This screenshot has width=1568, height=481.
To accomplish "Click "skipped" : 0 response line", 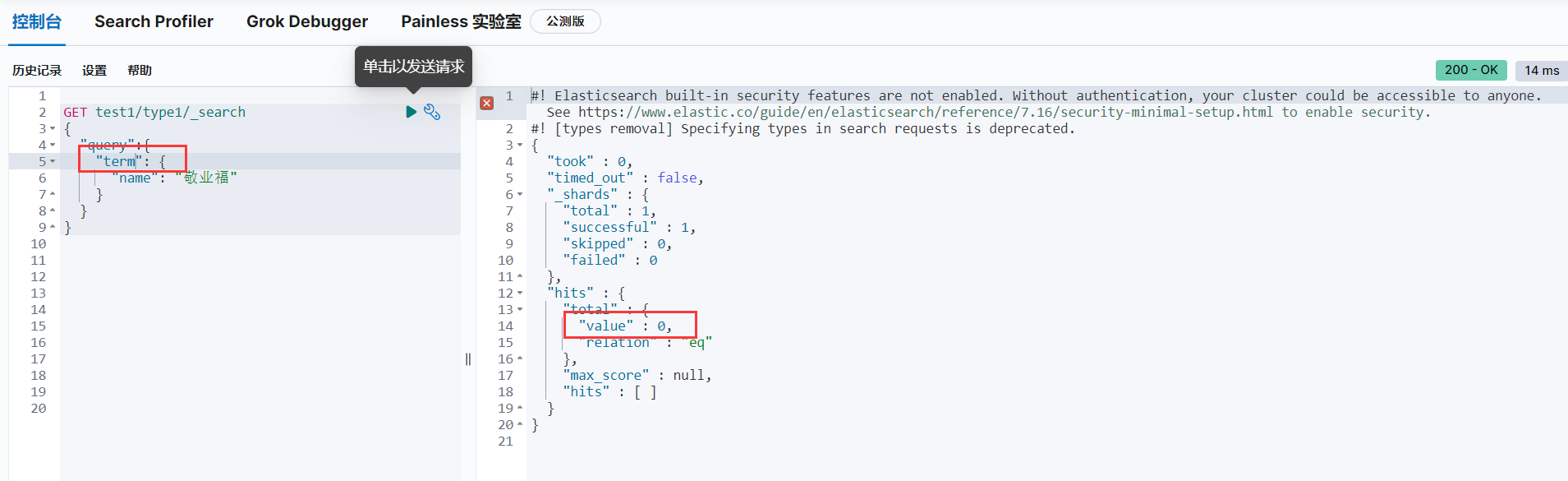I will 618,243.
